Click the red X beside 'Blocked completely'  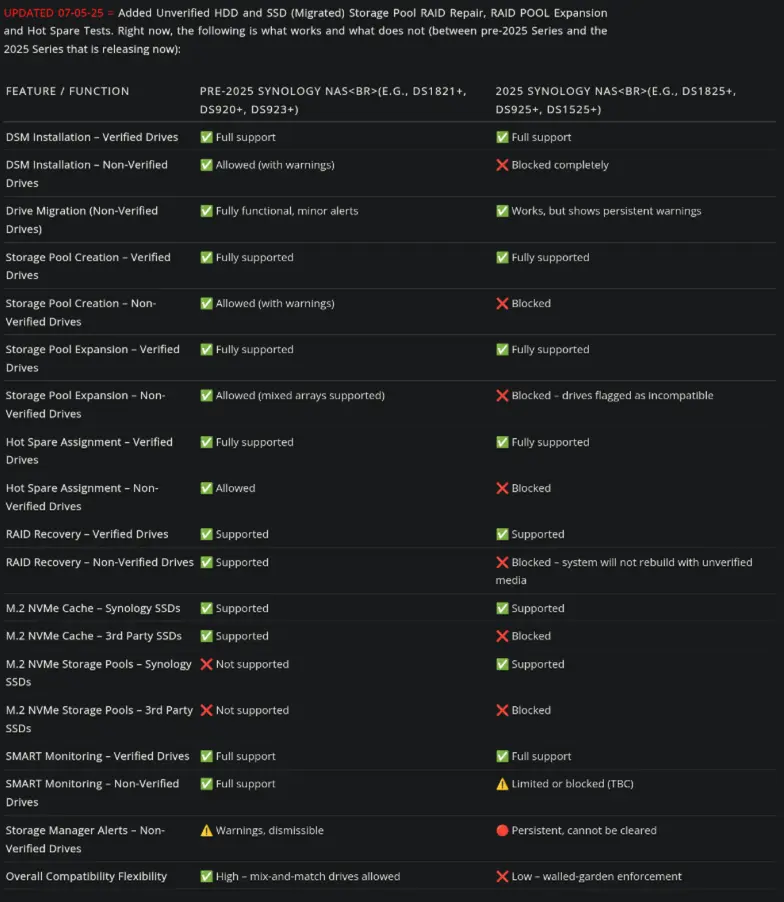[x=502, y=165]
